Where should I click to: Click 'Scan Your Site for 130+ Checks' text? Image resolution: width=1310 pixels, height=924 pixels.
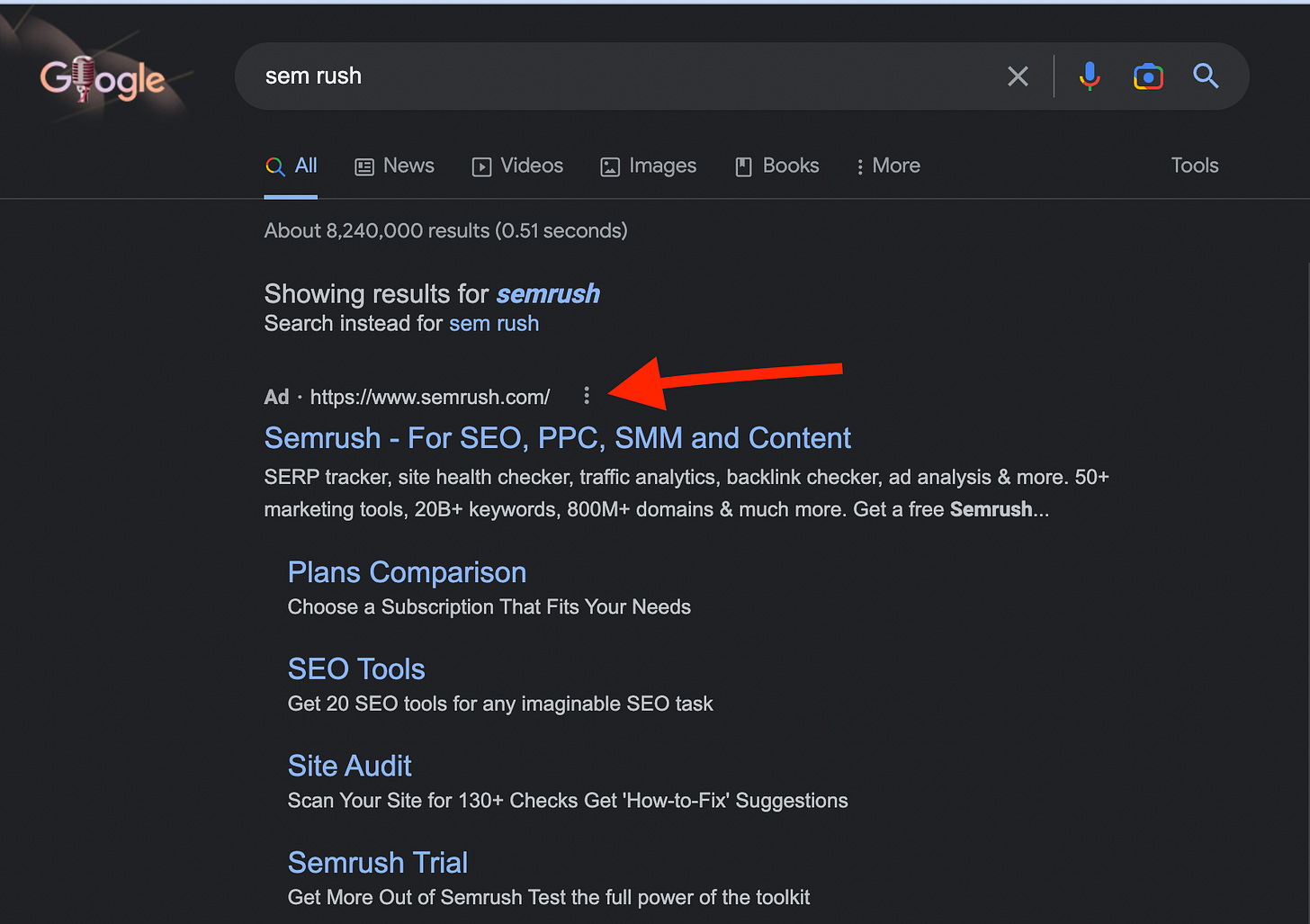568,801
